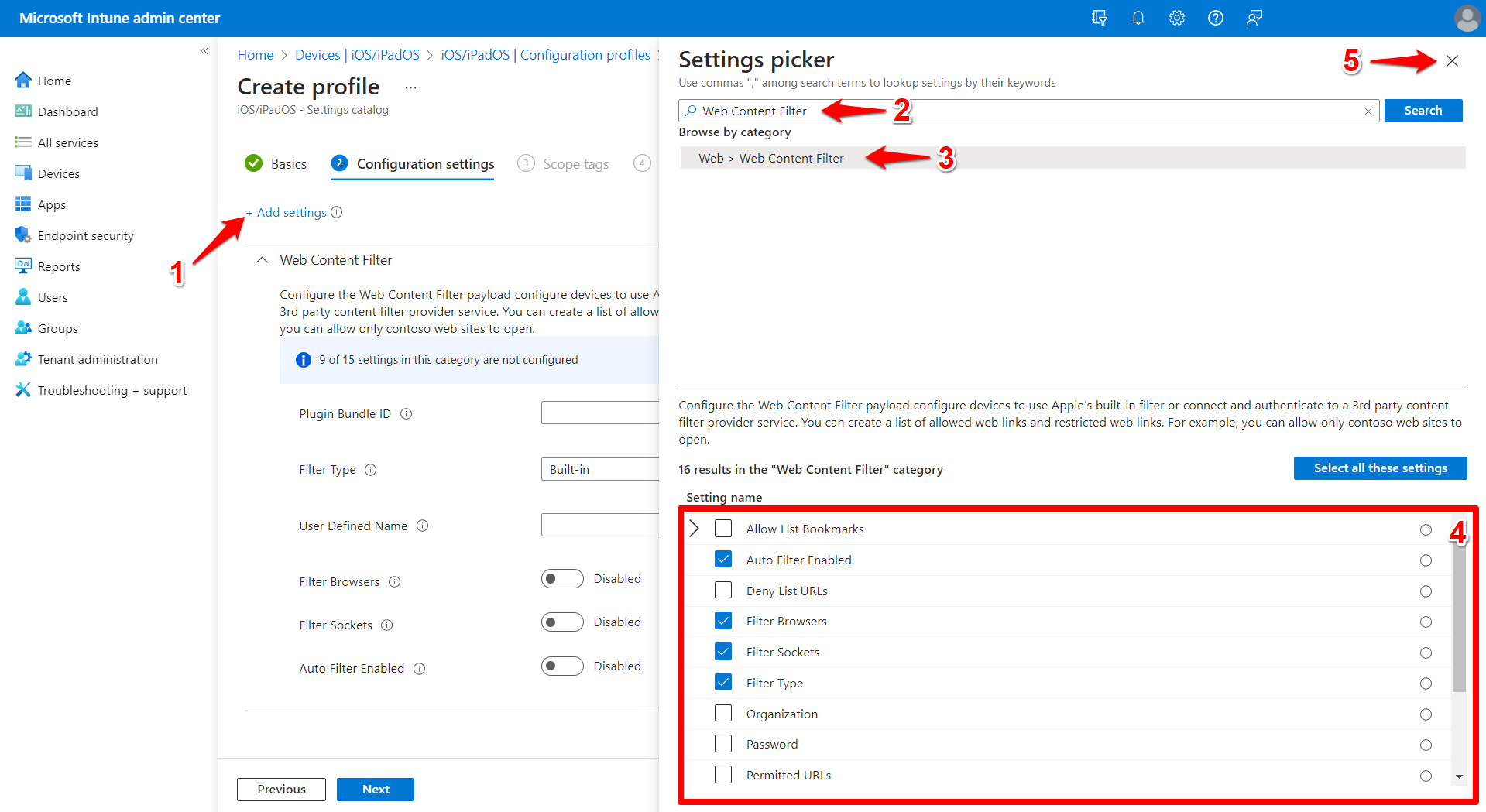Open Create profile more options ellipsis
1486x812 pixels.
(x=410, y=87)
